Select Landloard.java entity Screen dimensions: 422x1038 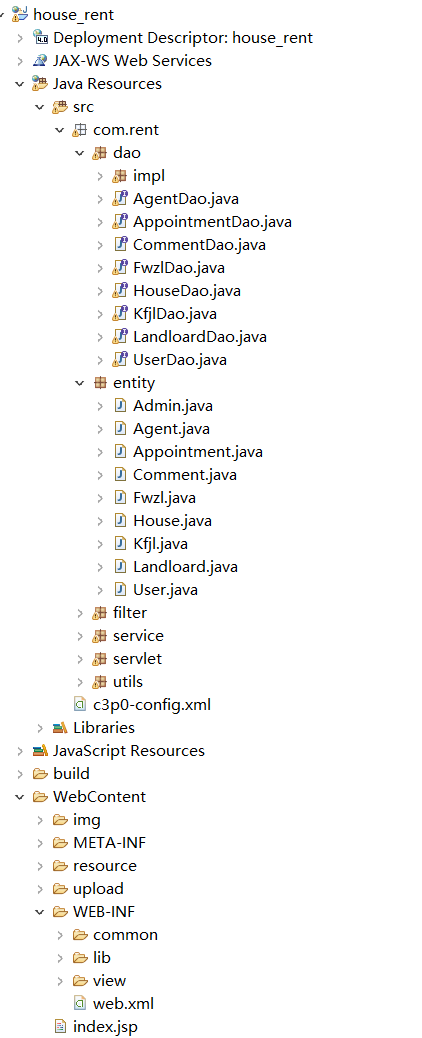[x=185, y=567]
